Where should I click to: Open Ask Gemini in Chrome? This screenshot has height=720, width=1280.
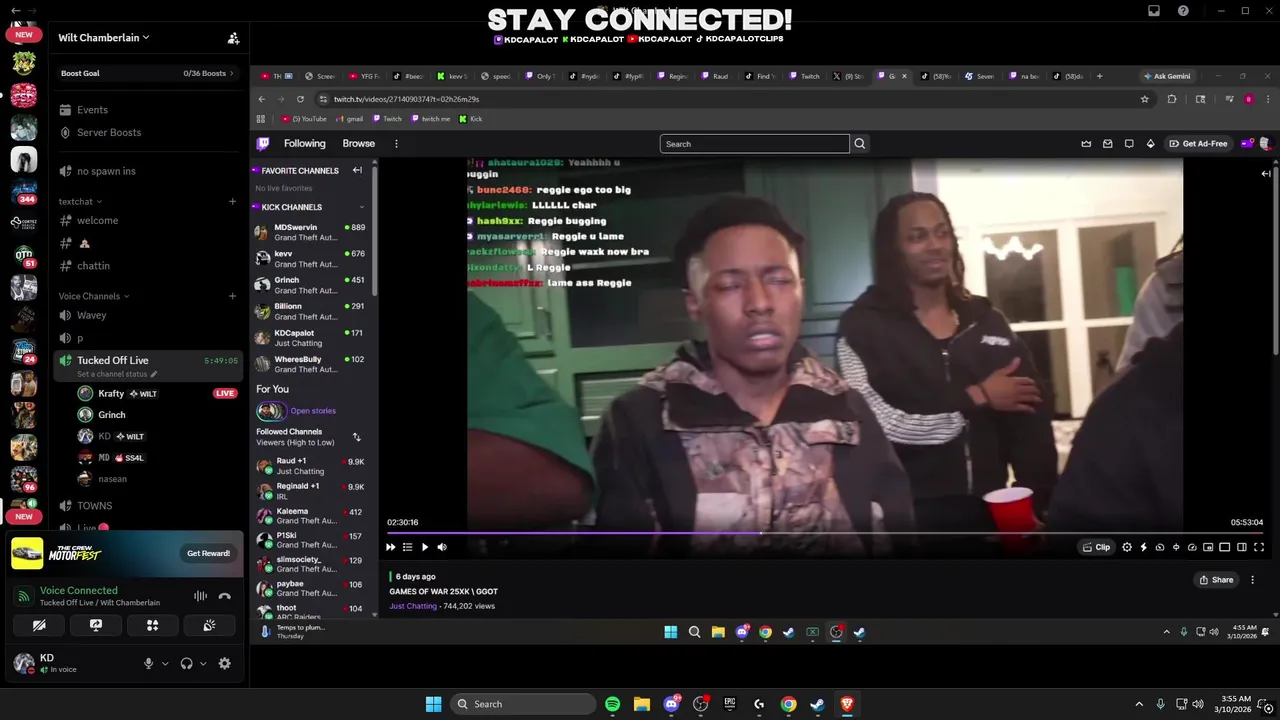1166,76
